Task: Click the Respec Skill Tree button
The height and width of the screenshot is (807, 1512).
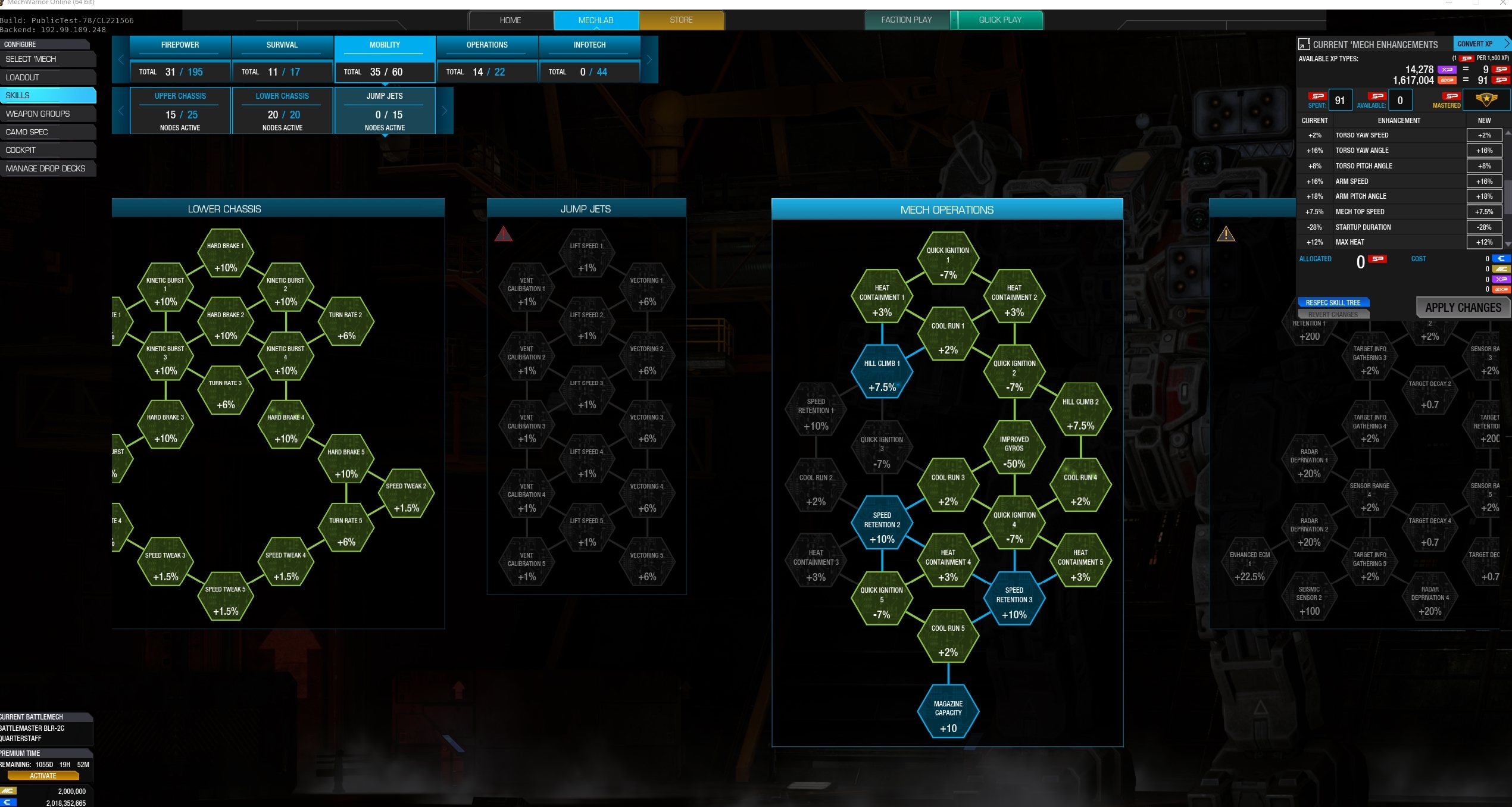Action: 1333,302
